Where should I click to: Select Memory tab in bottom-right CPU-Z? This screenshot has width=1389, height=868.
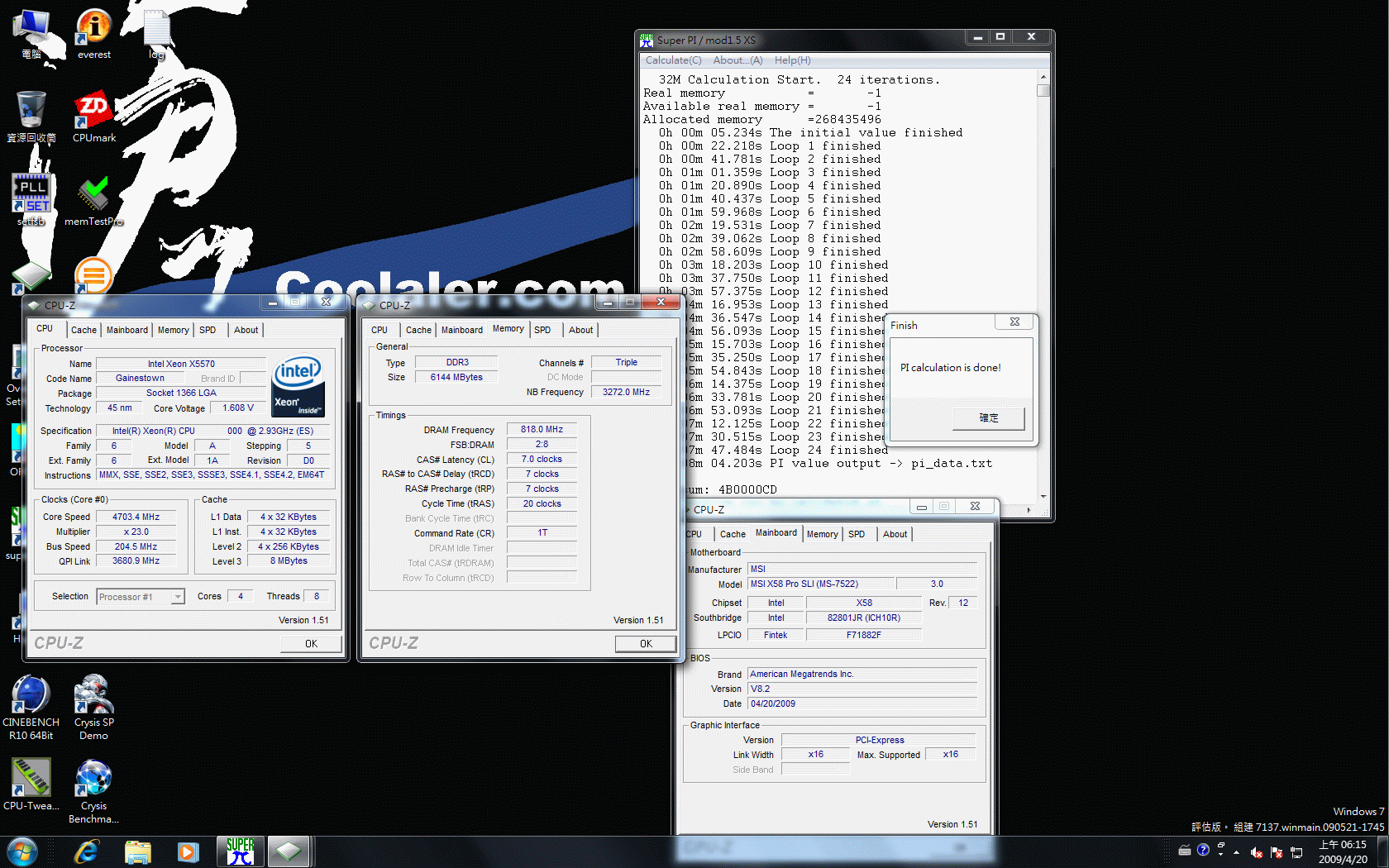click(823, 534)
